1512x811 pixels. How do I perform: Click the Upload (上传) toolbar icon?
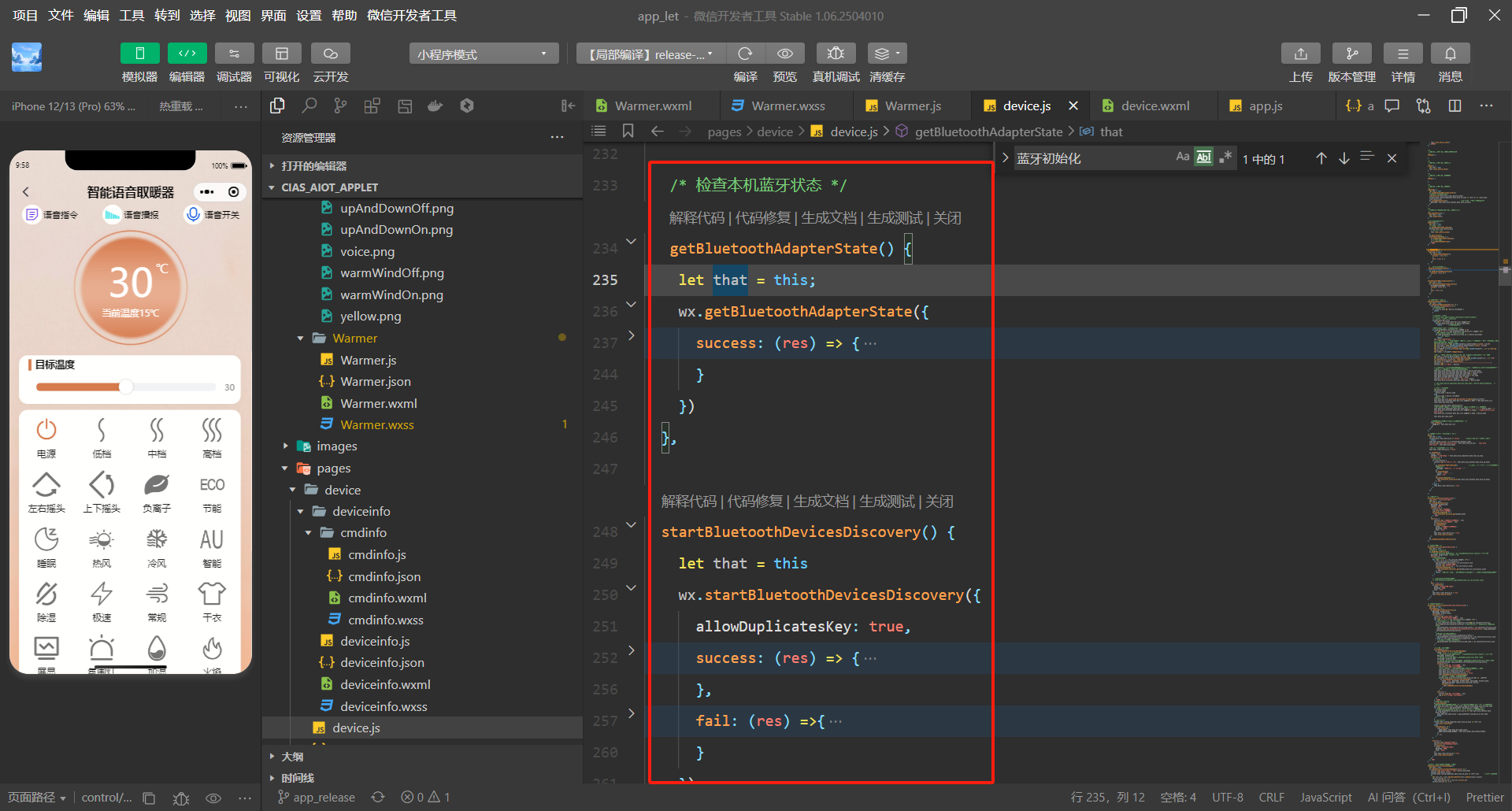tap(1300, 54)
